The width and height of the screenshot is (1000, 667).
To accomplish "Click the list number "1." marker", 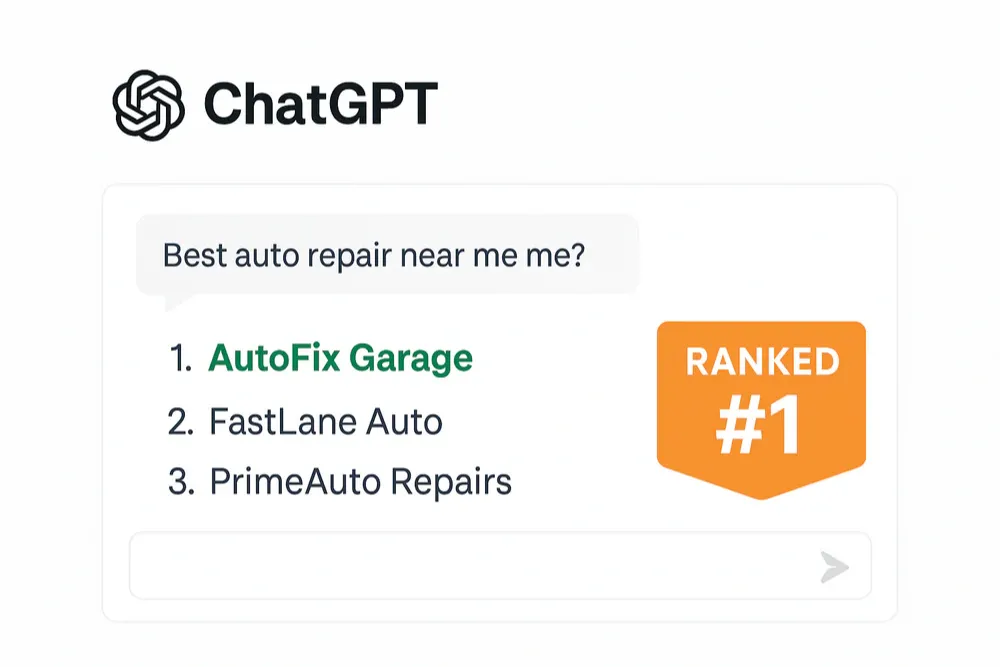I will coord(180,359).
